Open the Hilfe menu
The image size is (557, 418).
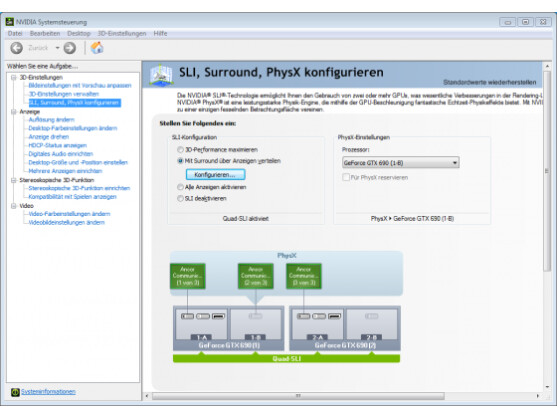coord(160,33)
